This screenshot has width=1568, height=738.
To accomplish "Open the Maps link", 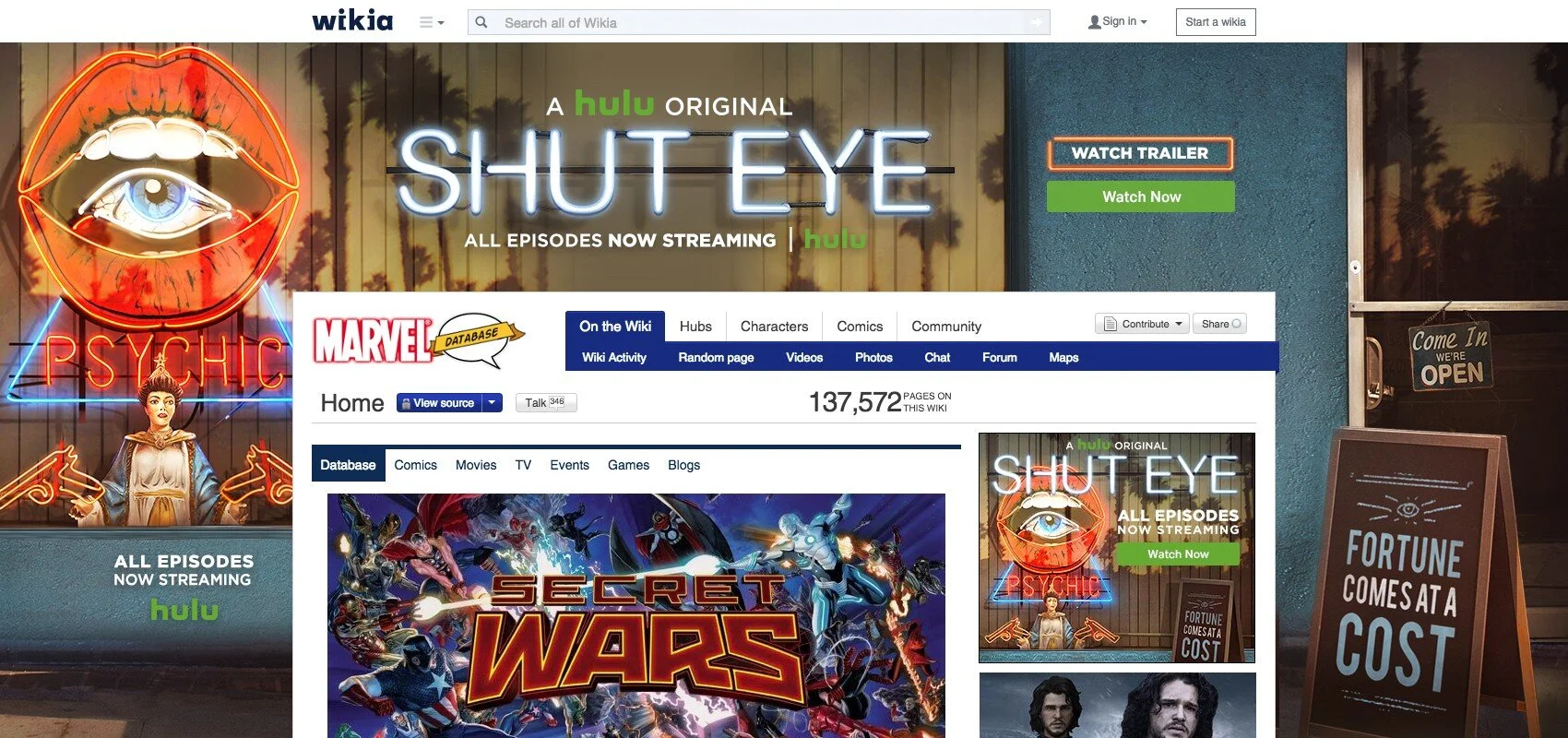I will [x=1063, y=357].
